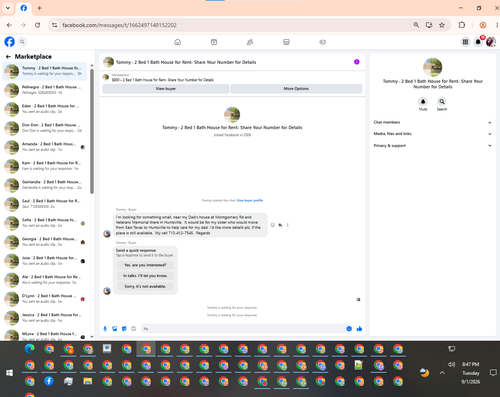Image resolution: width=500 pixels, height=397 pixels.
Task: Mute this conversation with the bell icon
Action: (423, 102)
